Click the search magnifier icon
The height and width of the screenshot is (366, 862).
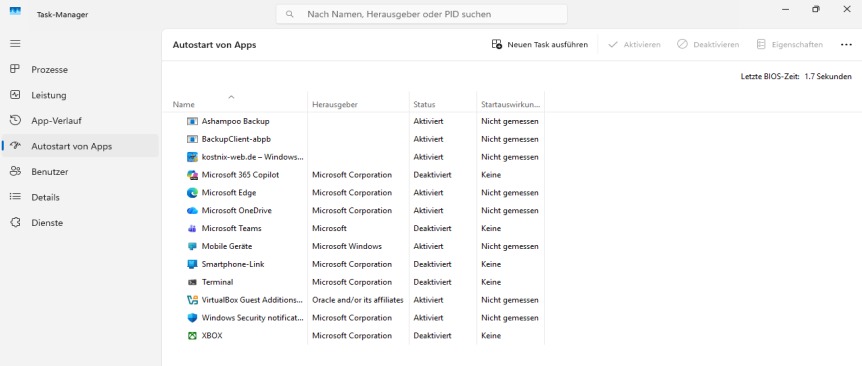click(290, 14)
